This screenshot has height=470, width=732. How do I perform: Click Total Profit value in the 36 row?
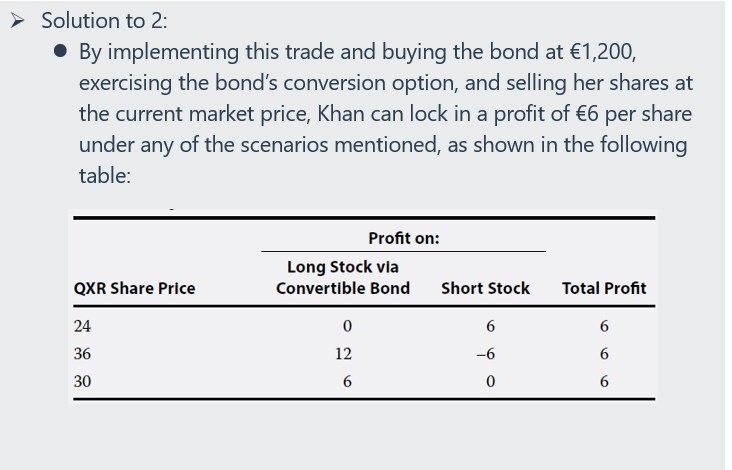tap(605, 353)
